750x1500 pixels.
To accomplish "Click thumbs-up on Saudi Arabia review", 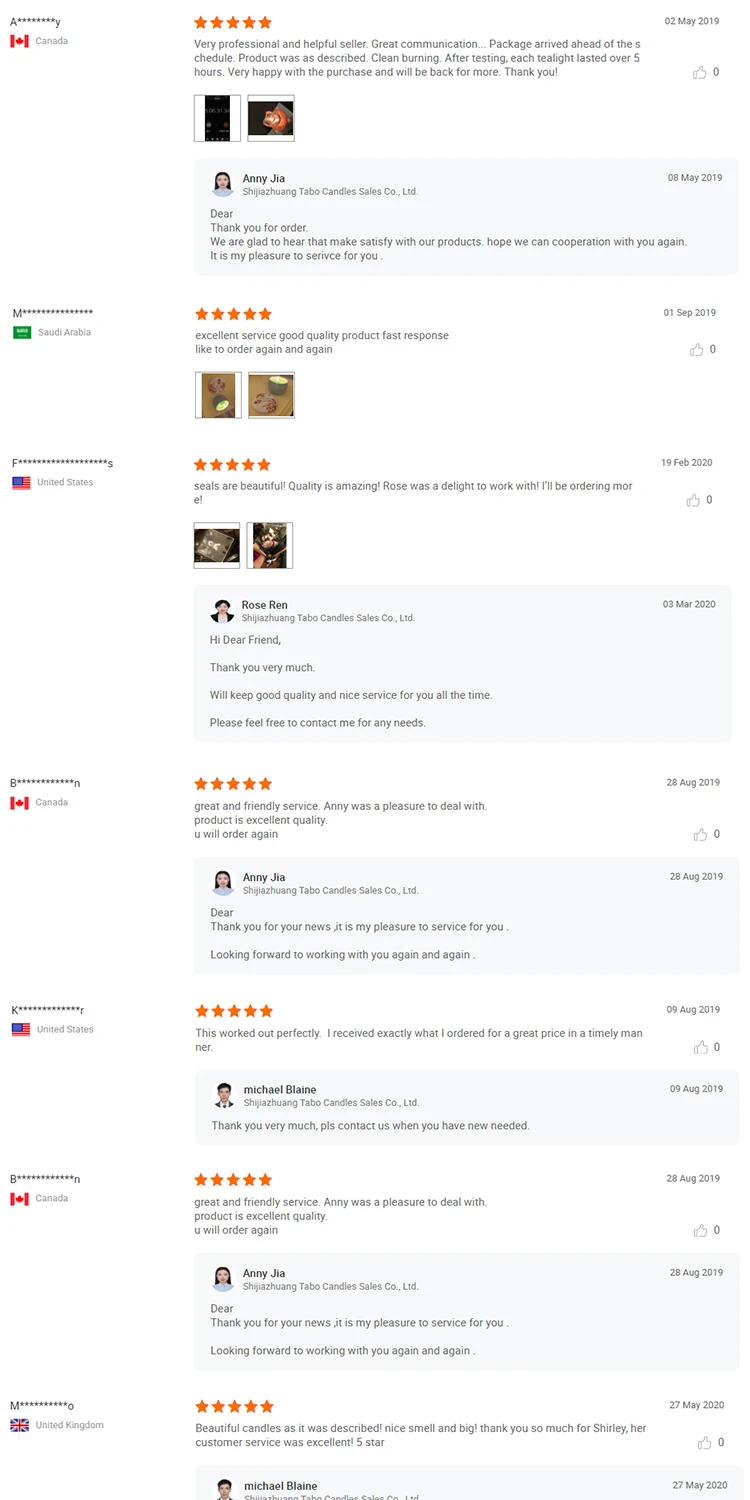I will (697, 350).
